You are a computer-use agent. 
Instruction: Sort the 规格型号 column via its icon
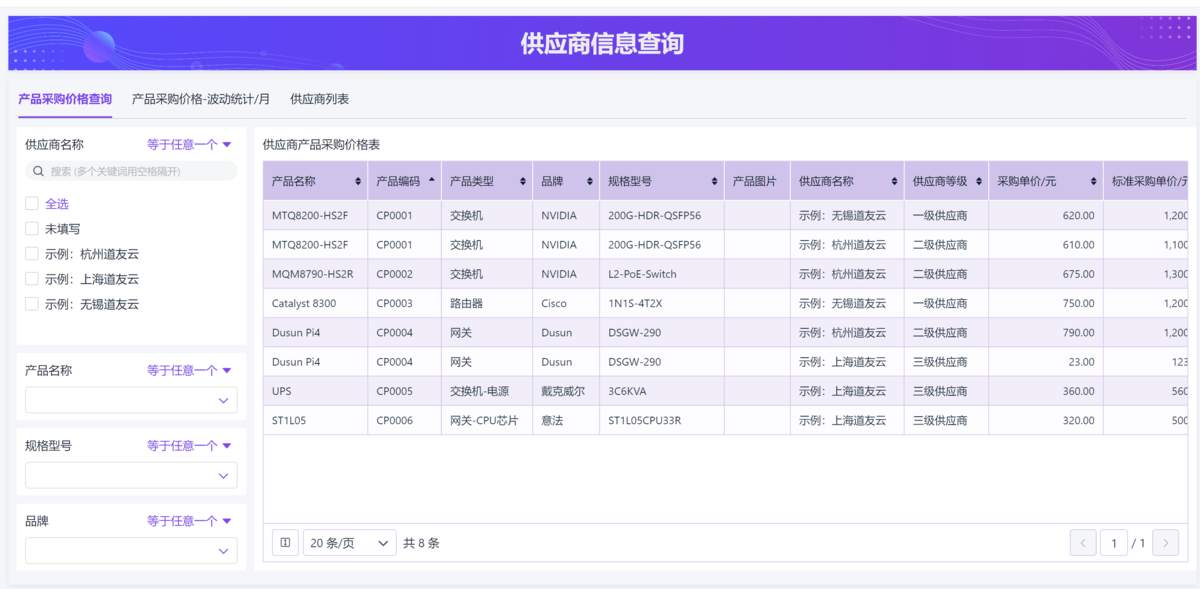pyautogui.click(x=714, y=182)
